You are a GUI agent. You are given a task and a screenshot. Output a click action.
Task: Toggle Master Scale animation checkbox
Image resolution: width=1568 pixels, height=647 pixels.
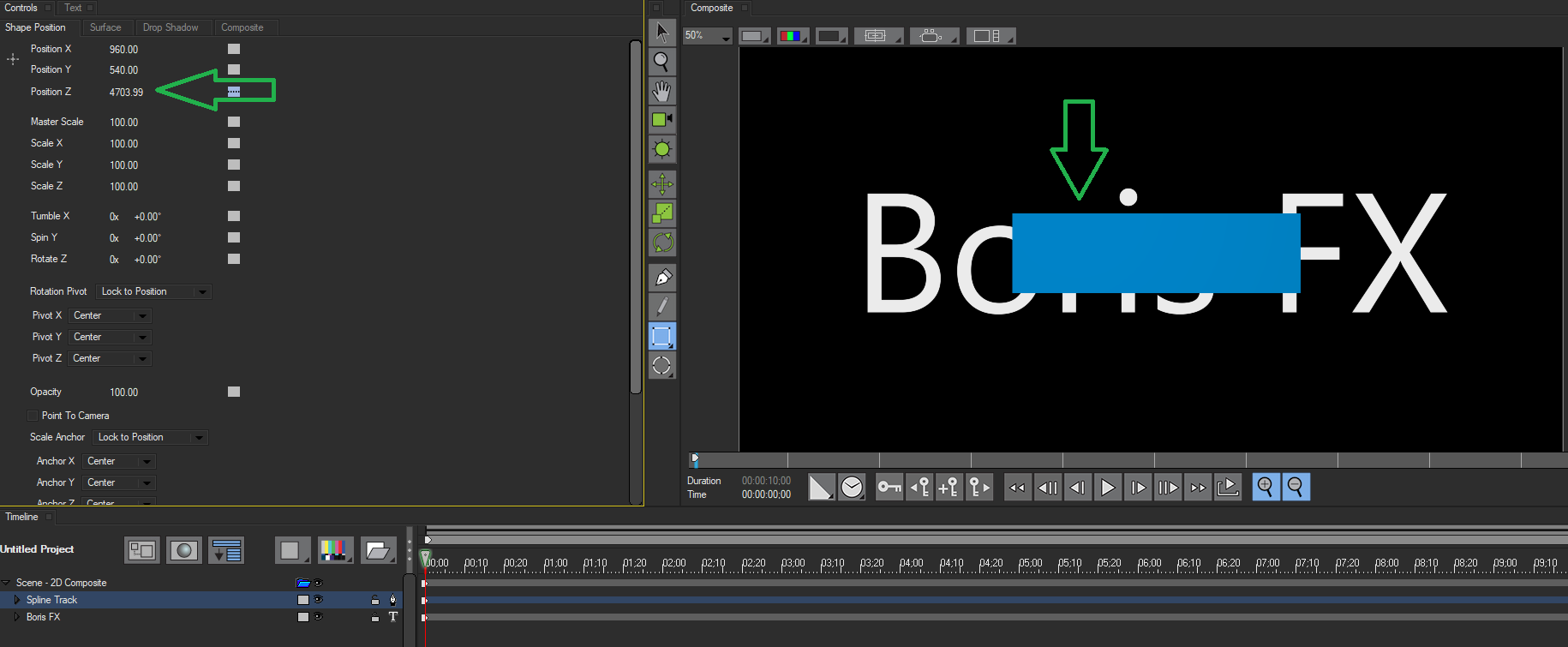234,122
